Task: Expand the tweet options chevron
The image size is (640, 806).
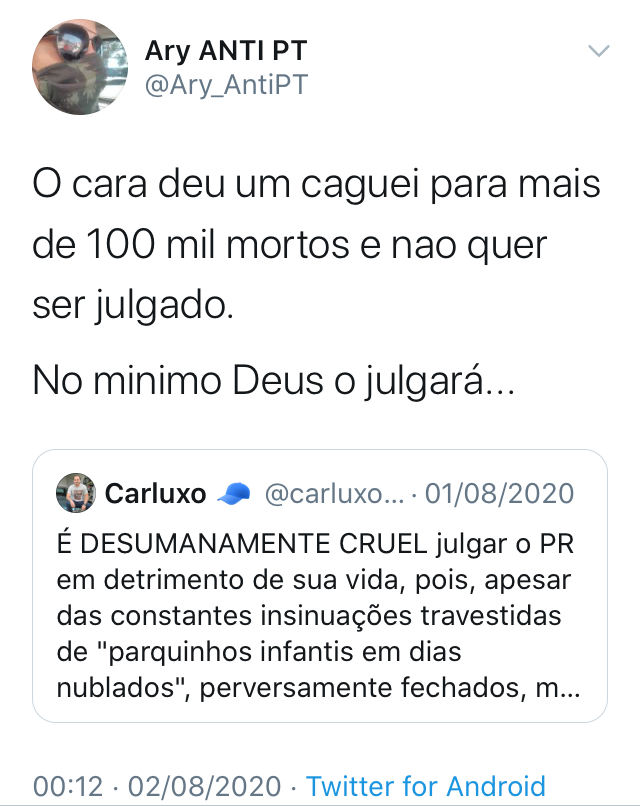Action: (x=599, y=51)
